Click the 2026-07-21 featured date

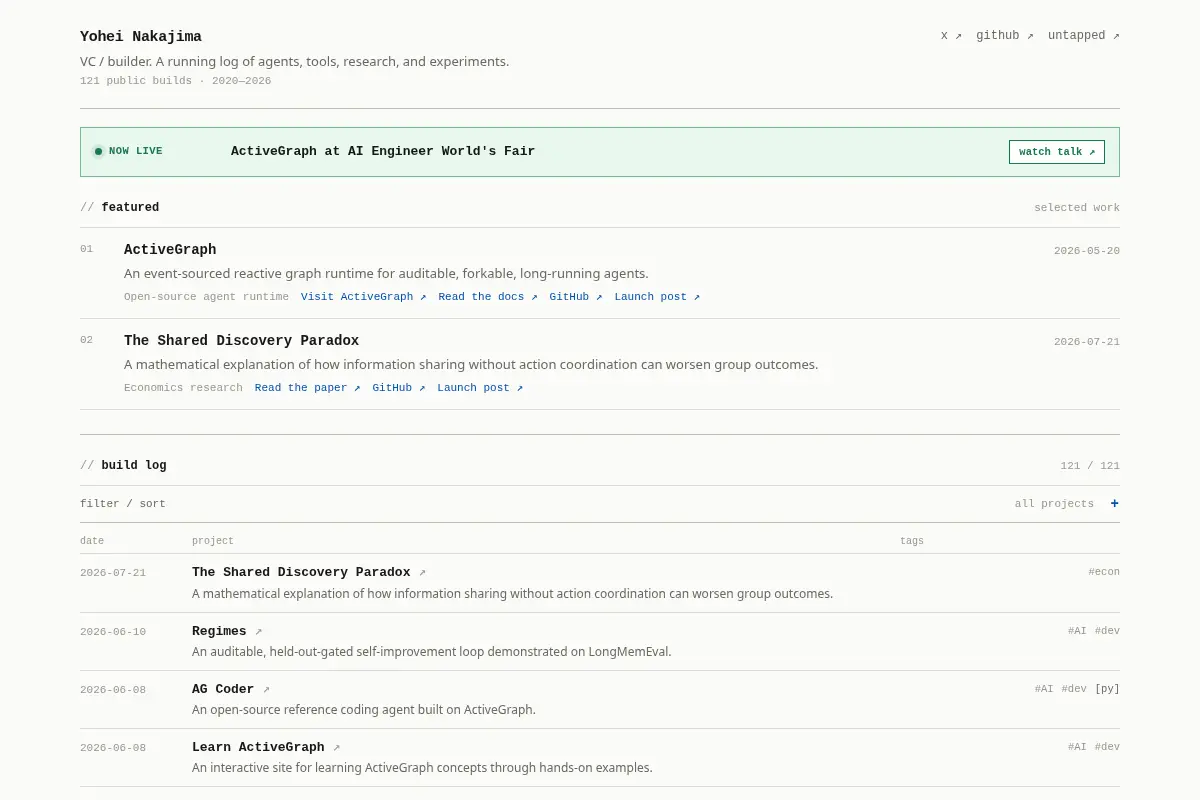point(1087,342)
